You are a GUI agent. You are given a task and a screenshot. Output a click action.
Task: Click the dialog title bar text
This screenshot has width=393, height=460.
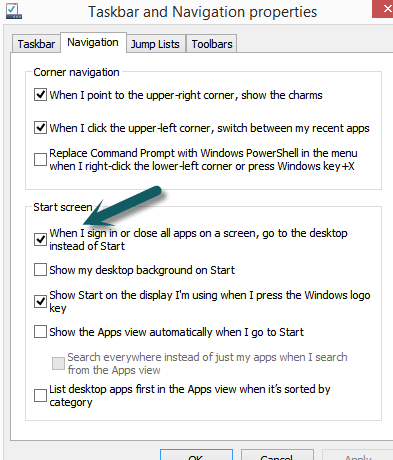tap(202, 12)
